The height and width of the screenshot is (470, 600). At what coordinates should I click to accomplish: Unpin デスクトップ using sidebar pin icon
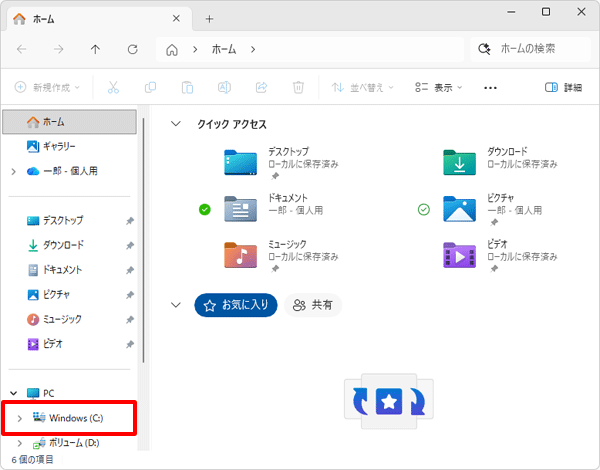coord(130,221)
